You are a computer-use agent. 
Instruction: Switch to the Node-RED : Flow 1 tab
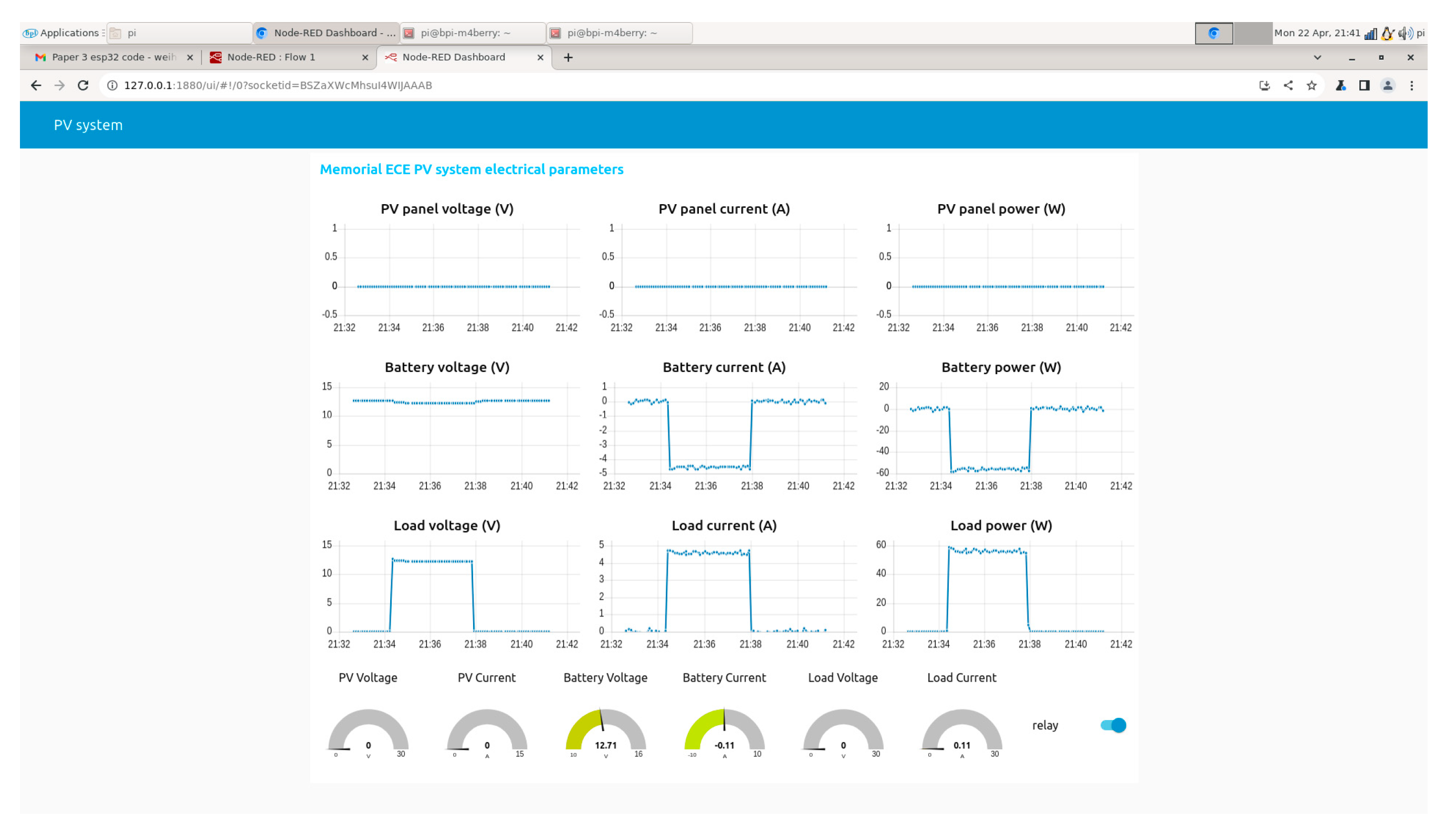click(x=271, y=58)
